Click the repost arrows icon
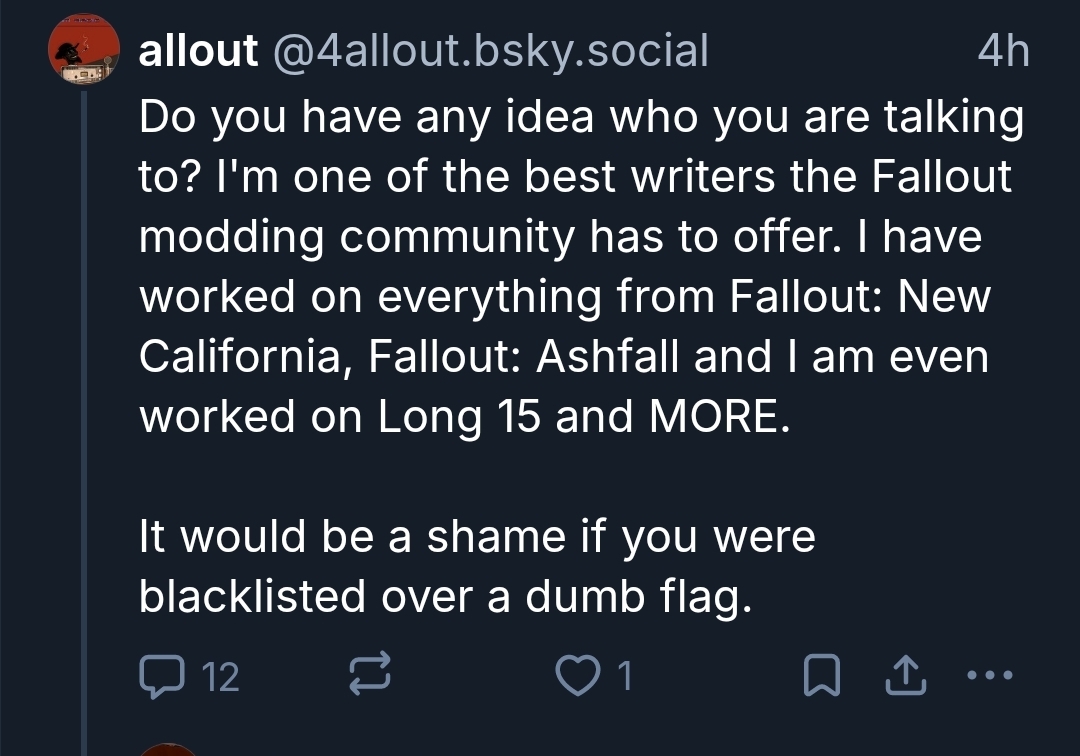1080x756 pixels. coord(367,677)
